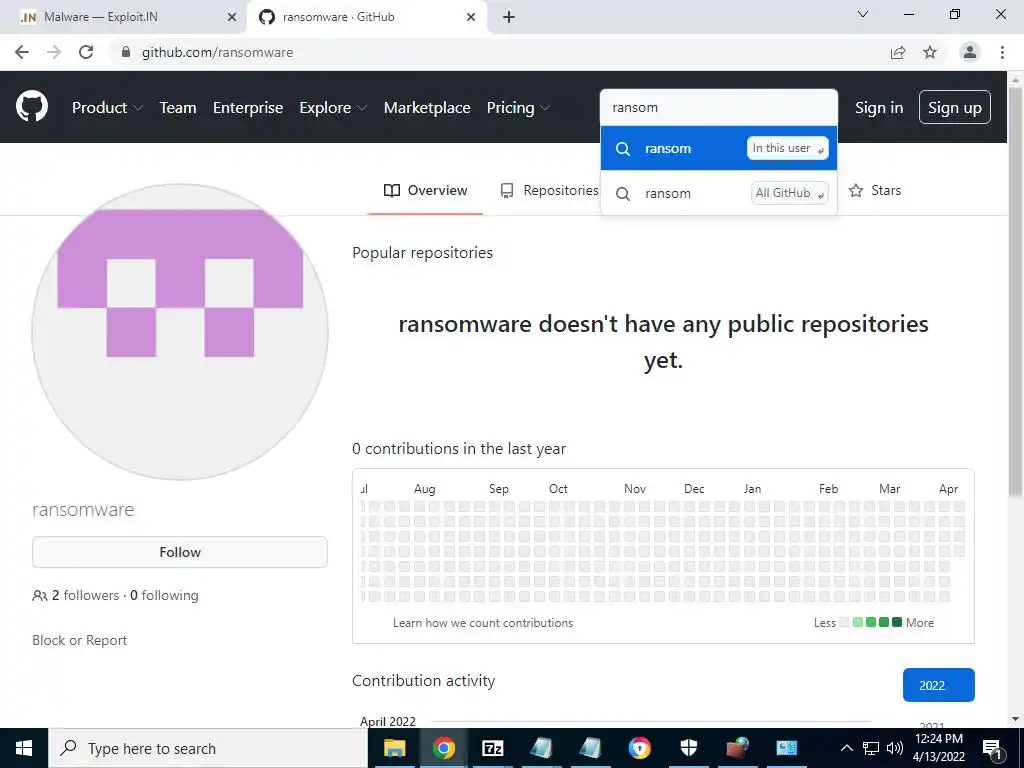Click the ransomware profile avatar

click(180, 332)
